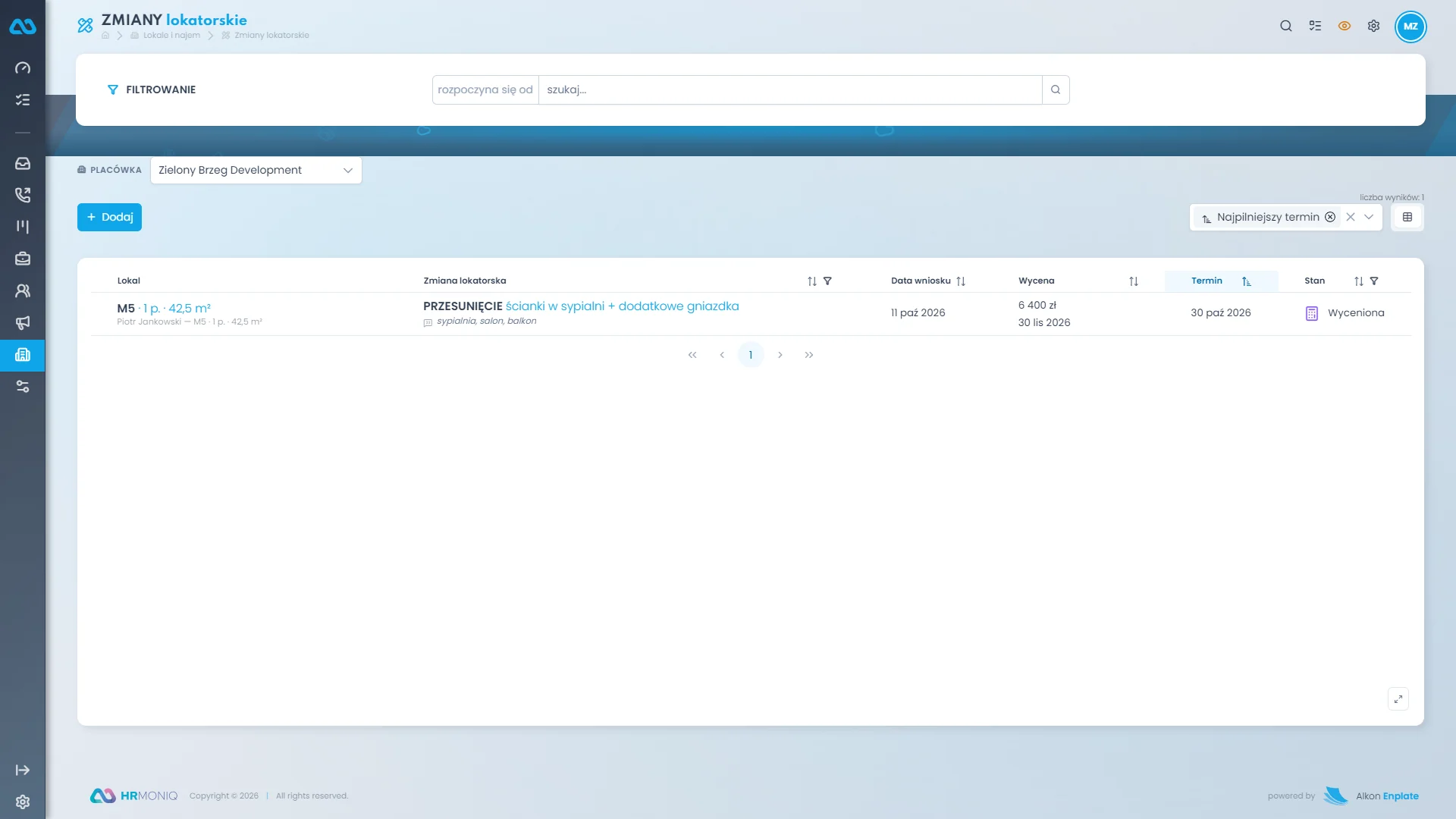Viewport: 1456px width, 819px height.
Task: Open the task list icon in header
Action: click(x=1315, y=26)
